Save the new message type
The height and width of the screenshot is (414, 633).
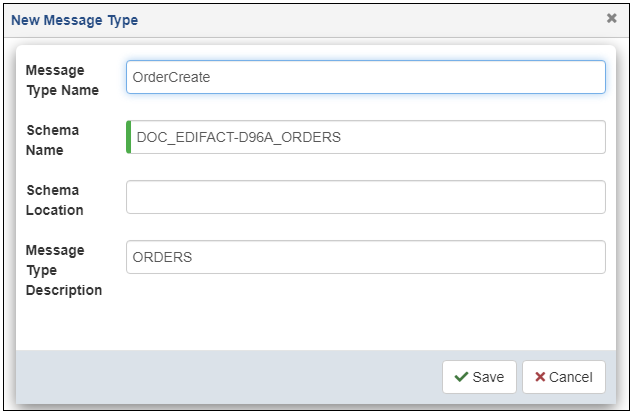click(x=479, y=377)
